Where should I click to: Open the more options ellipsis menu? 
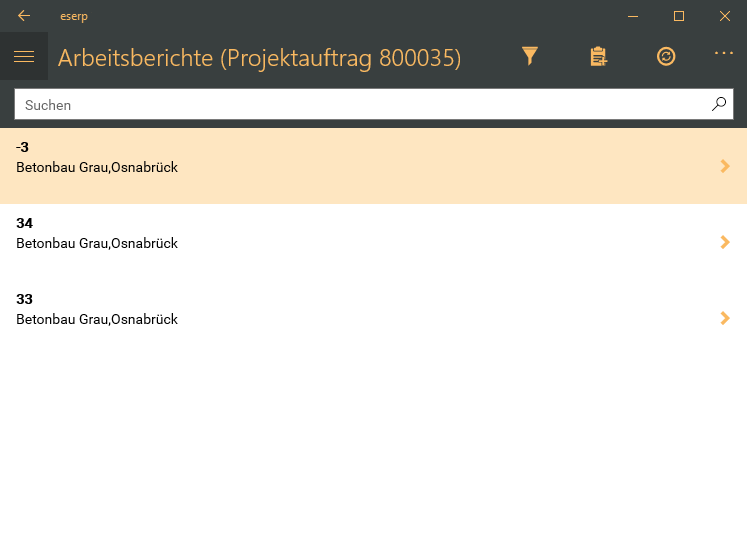pos(724,53)
